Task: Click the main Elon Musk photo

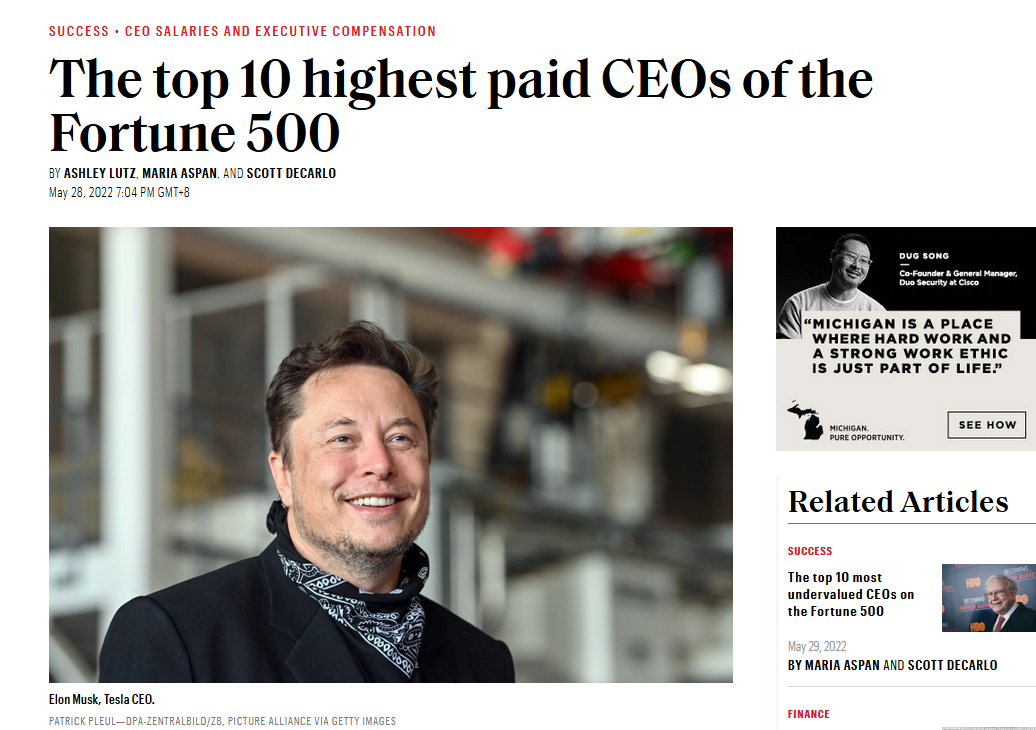Action: [390, 454]
